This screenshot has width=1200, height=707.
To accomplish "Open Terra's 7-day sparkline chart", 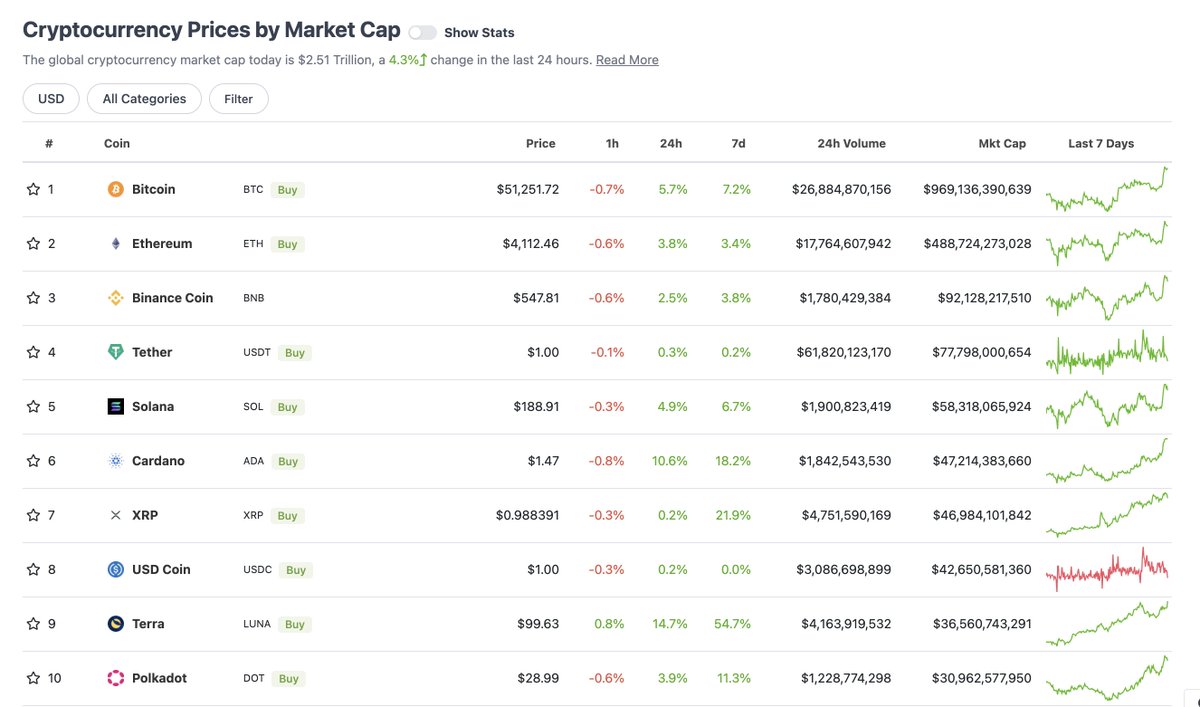I will [x=1107, y=624].
